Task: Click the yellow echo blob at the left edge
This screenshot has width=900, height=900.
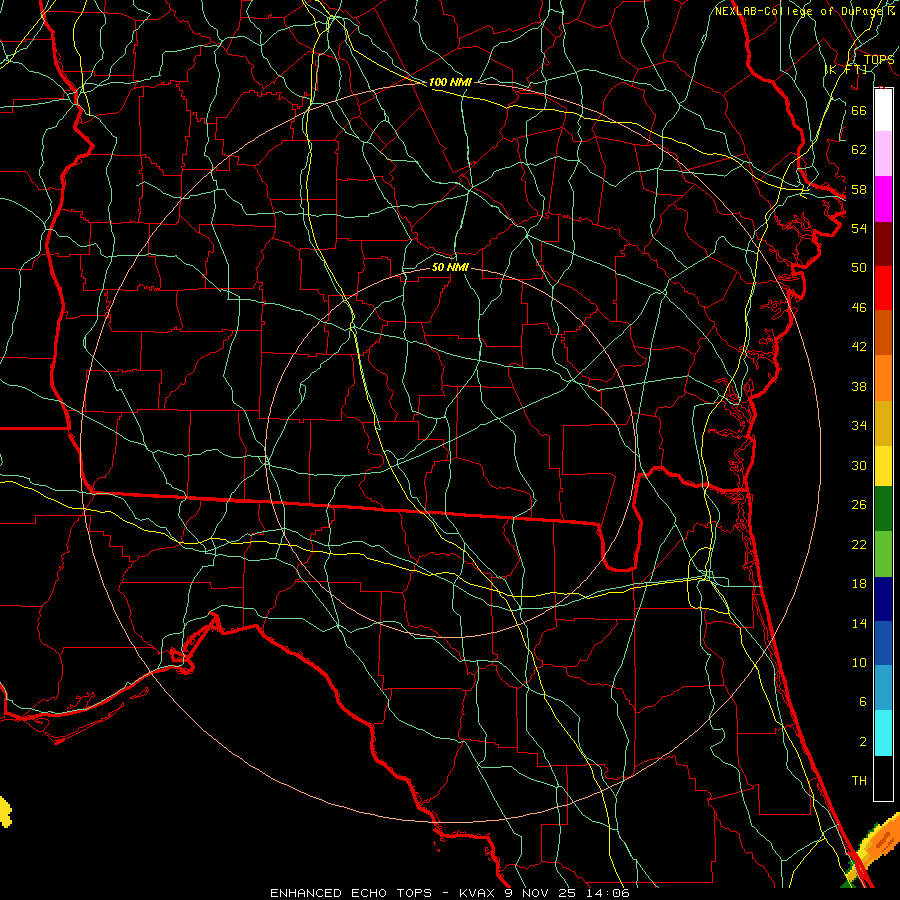Action: 5,812
